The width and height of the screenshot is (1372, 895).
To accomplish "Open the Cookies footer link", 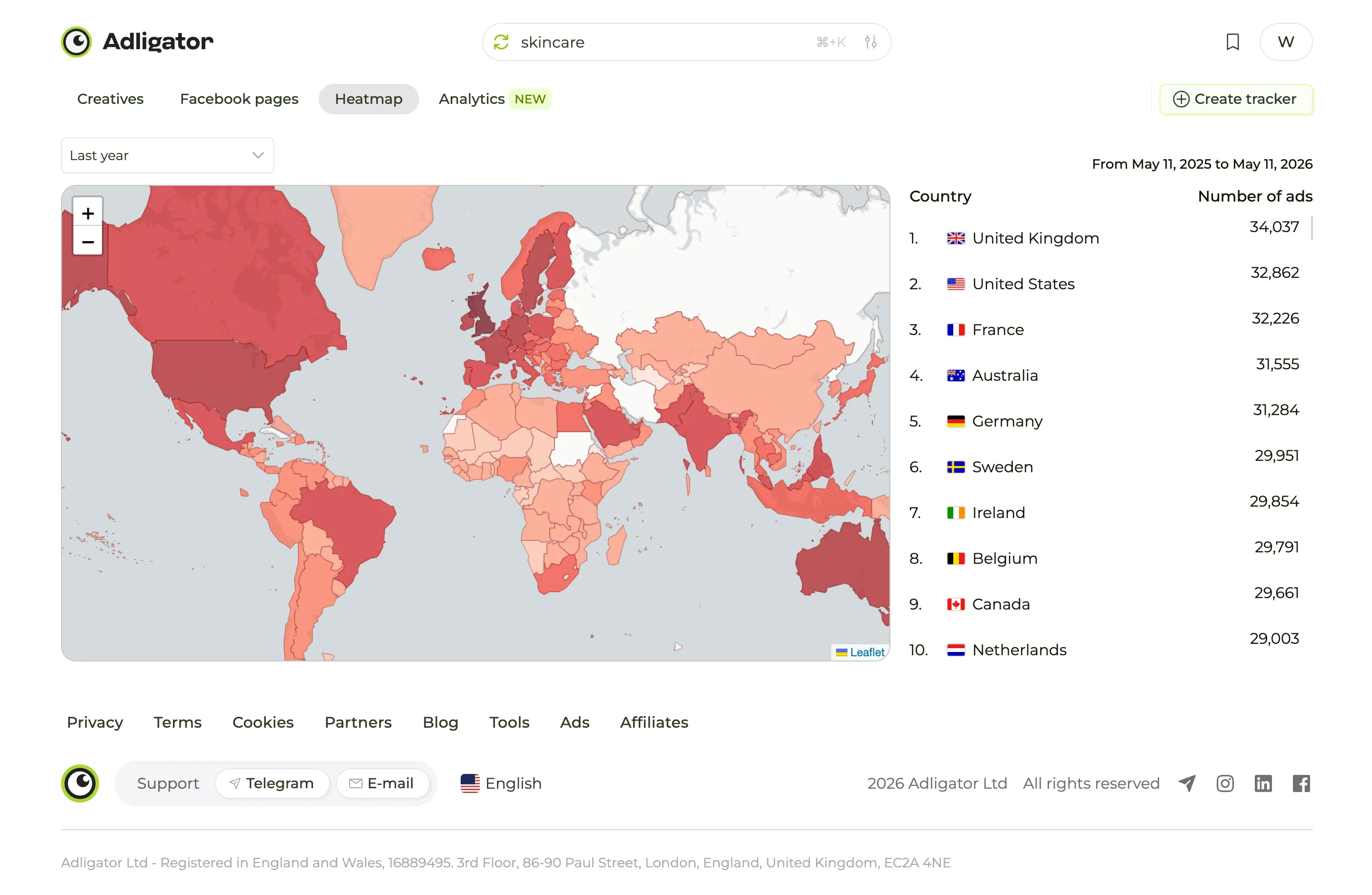I will (263, 722).
